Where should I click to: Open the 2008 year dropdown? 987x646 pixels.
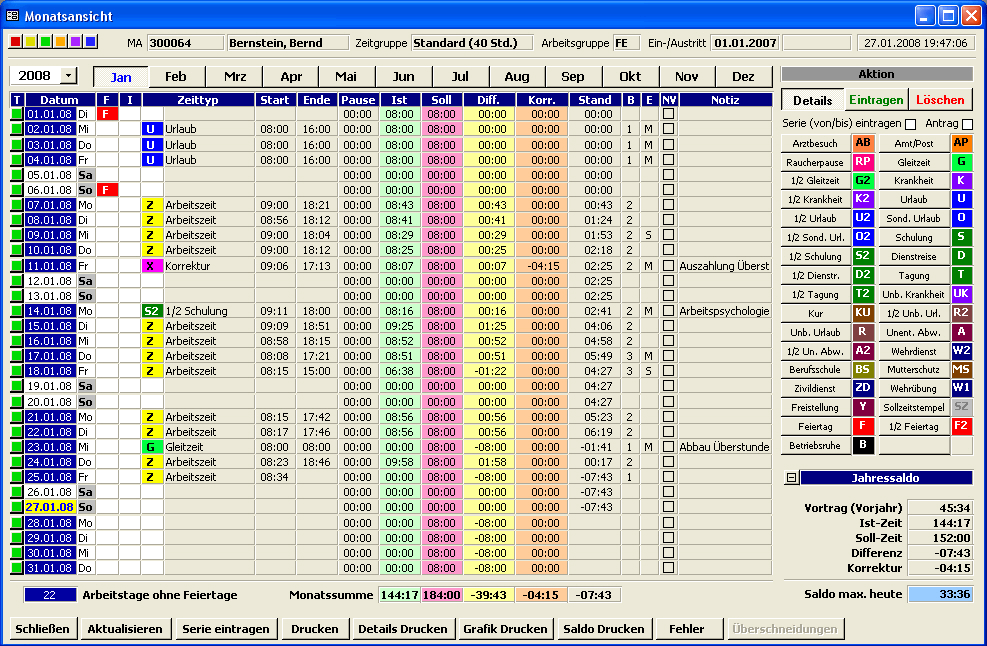(x=68, y=76)
